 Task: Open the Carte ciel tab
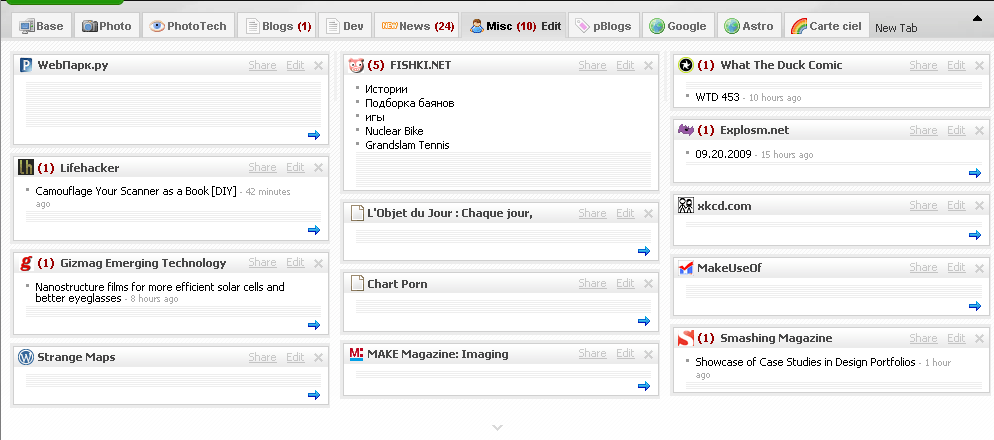[827, 26]
